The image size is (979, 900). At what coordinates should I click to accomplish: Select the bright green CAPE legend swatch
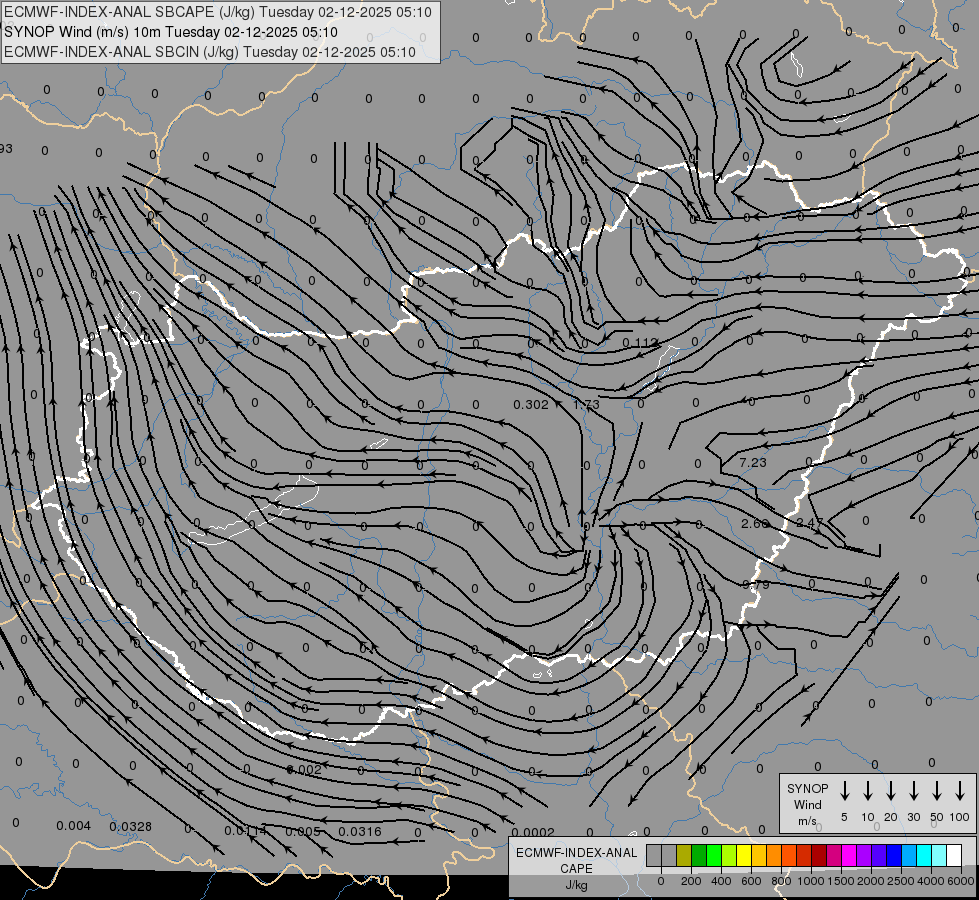tap(714, 855)
